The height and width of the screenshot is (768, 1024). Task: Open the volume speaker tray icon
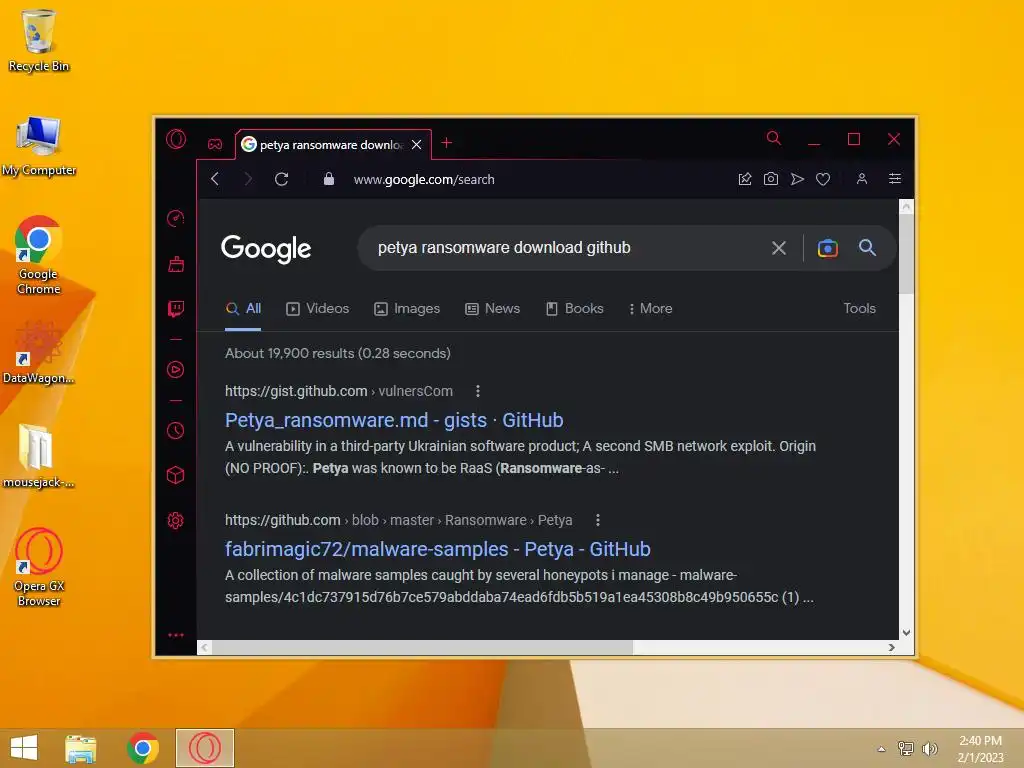point(929,748)
